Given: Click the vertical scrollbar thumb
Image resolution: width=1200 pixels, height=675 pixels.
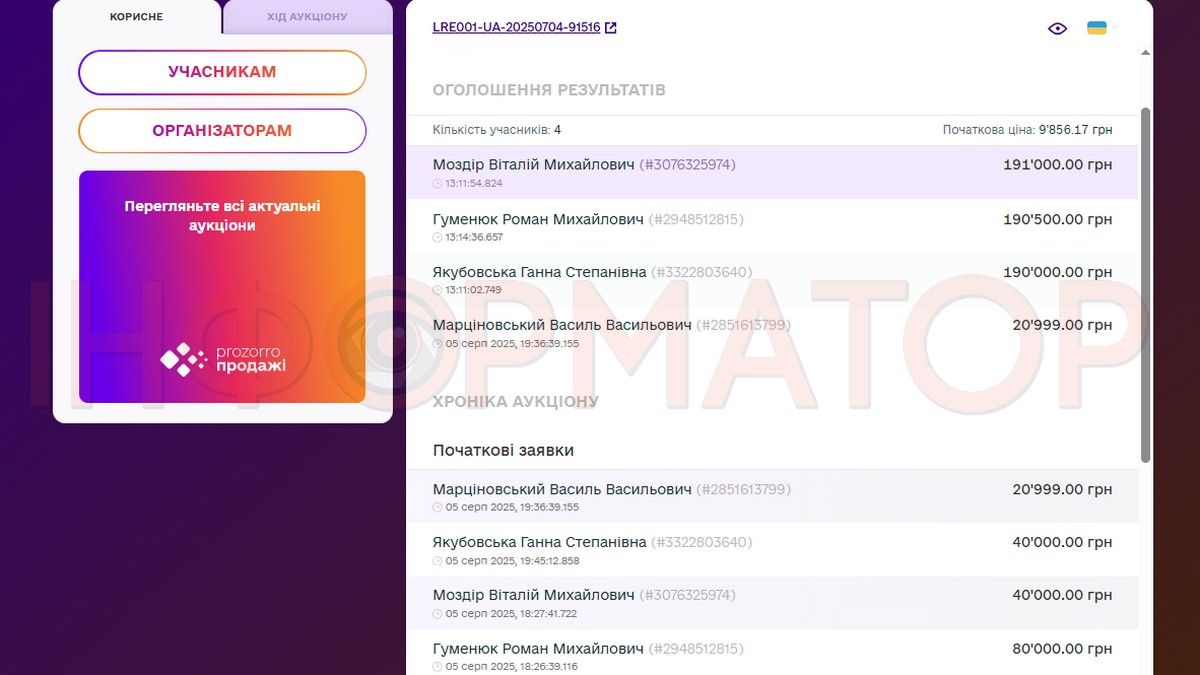Looking at the screenshot, I should [1145, 285].
